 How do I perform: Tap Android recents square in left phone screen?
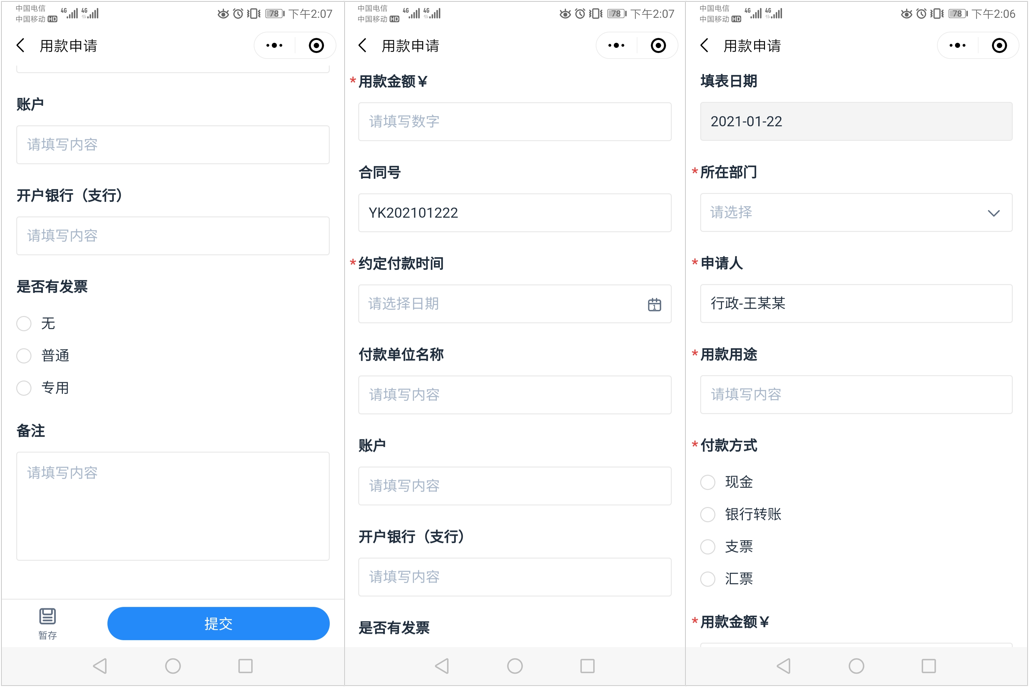pyautogui.click(x=245, y=666)
